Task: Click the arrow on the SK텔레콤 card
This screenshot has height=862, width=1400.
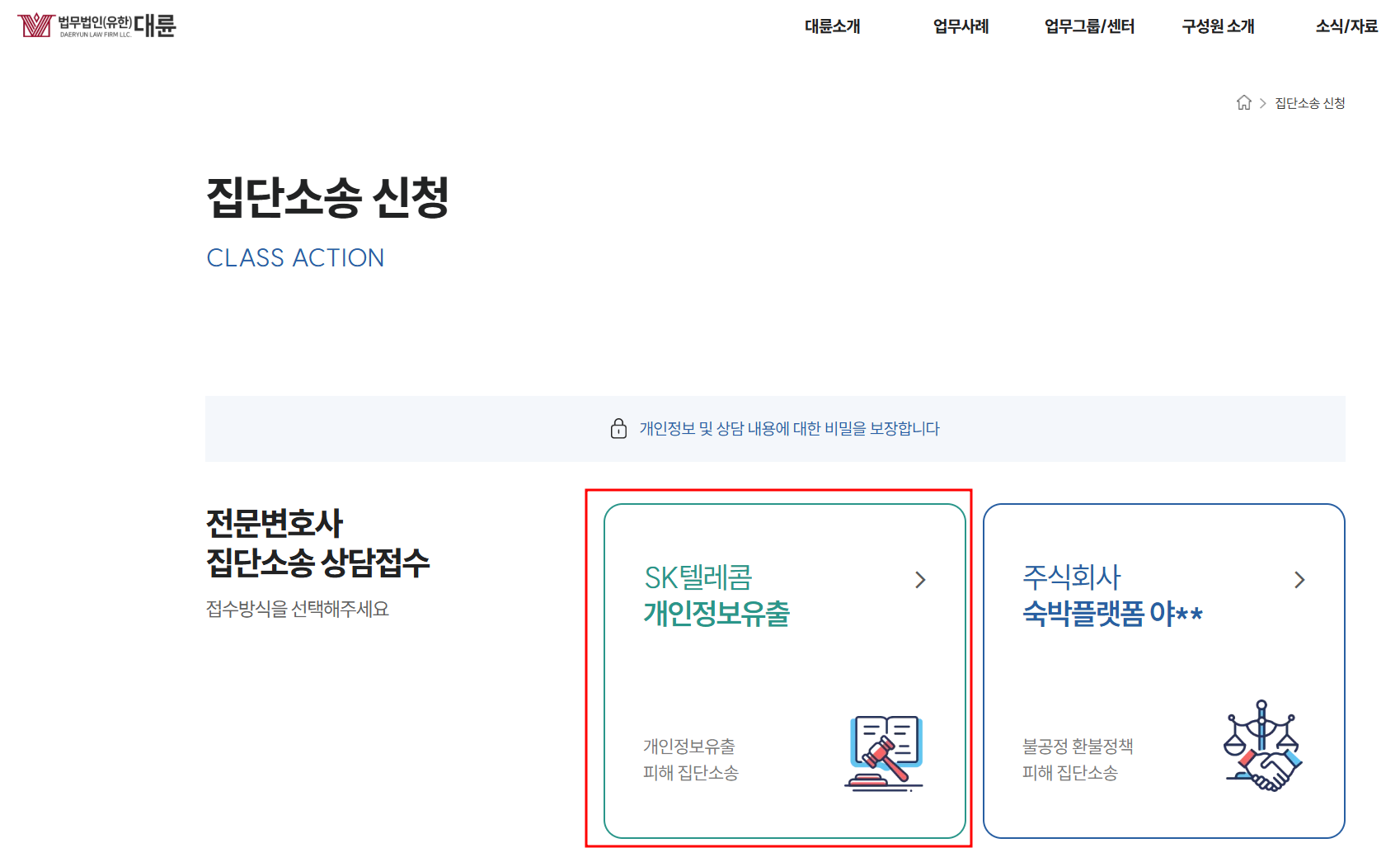Action: point(921,580)
